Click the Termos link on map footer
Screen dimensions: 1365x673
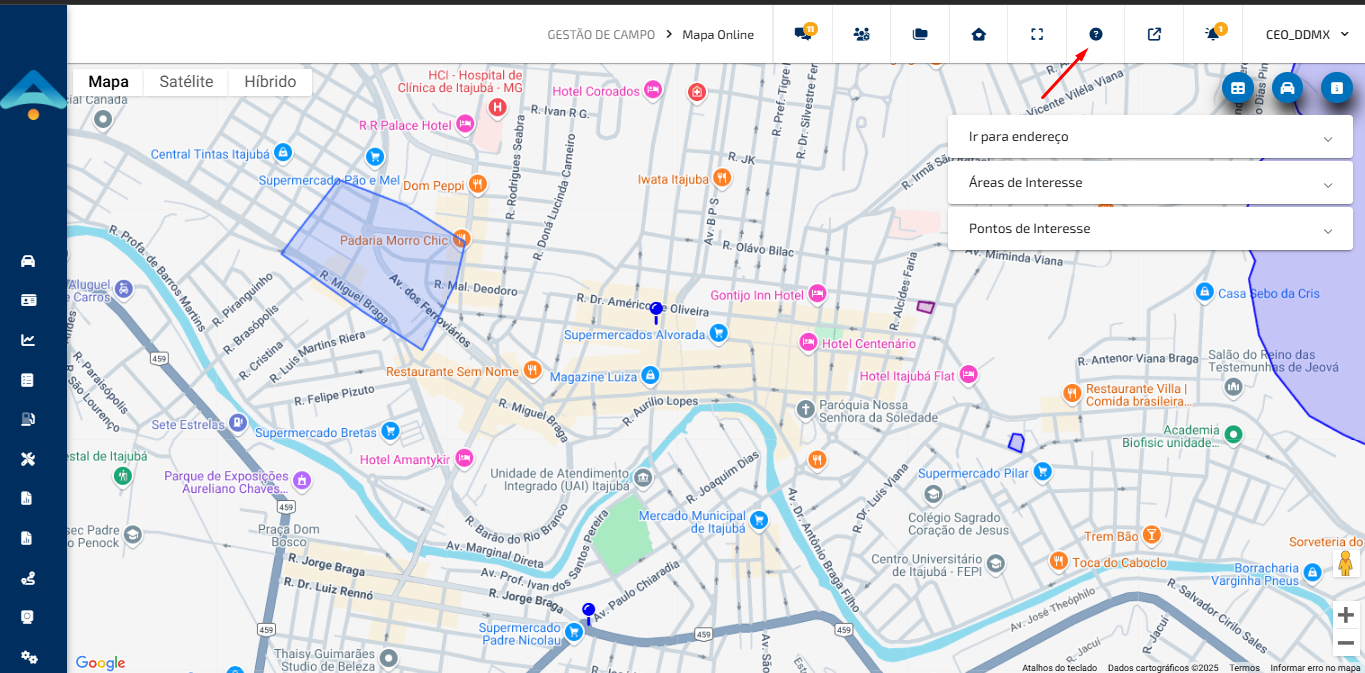tap(1245, 668)
